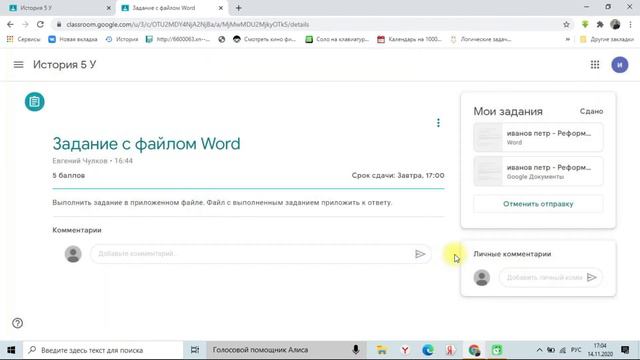The image size is (640, 360).
Task: Open the red Yandex taskbar icon
Action: point(450,350)
